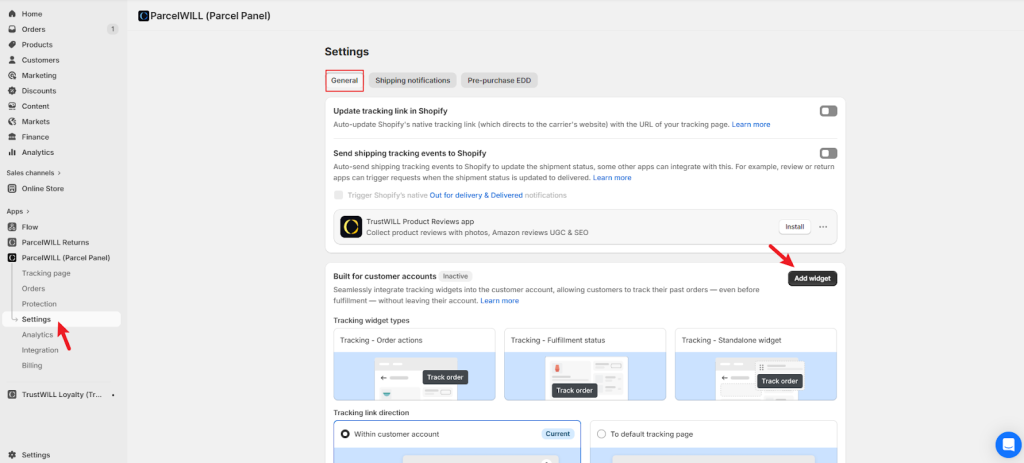Click the Customers person icon
The width and height of the screenshot is (1024, 463).
pos(12,60)
